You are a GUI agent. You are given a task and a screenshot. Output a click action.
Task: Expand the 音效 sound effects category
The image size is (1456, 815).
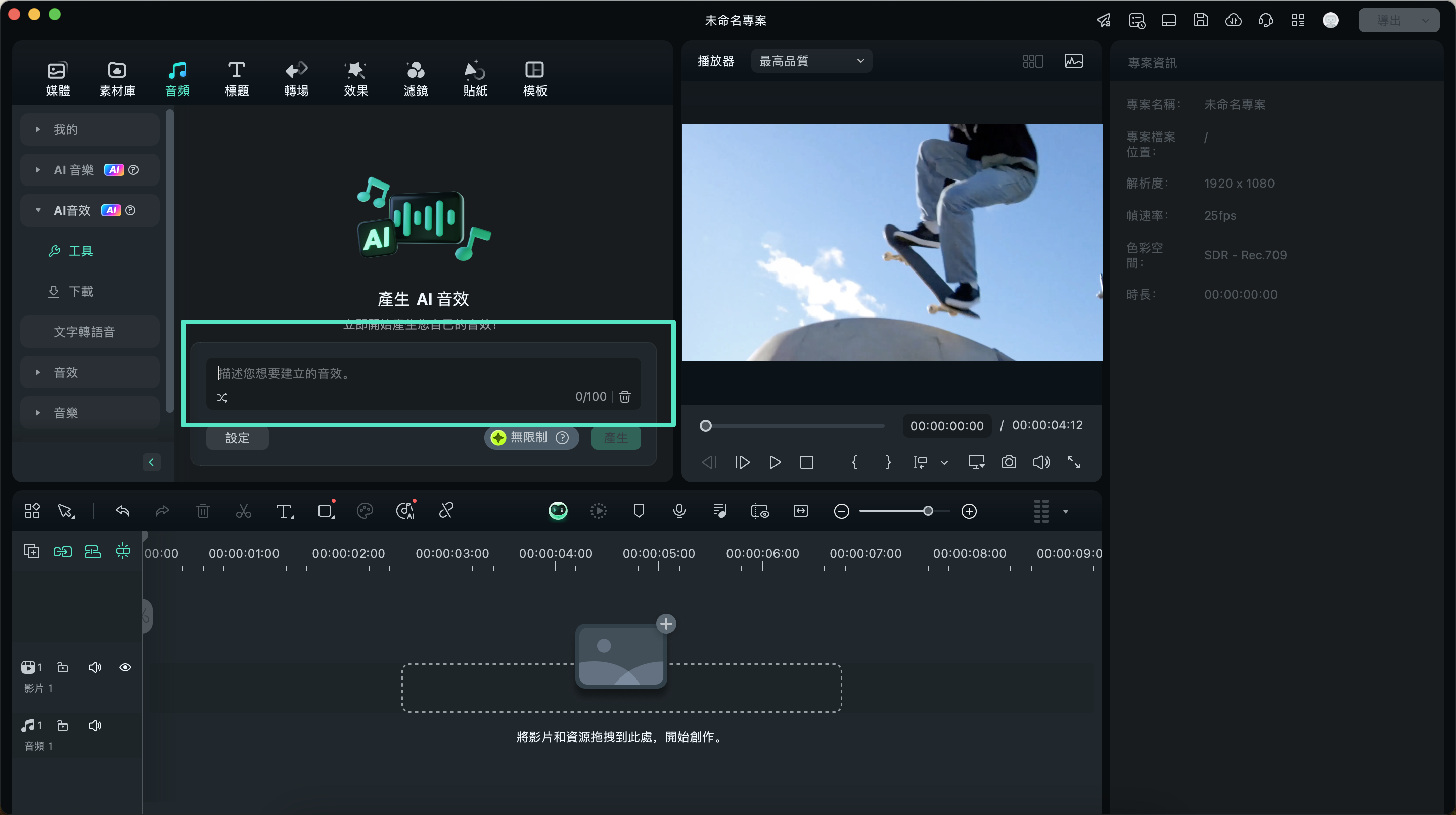90,372
